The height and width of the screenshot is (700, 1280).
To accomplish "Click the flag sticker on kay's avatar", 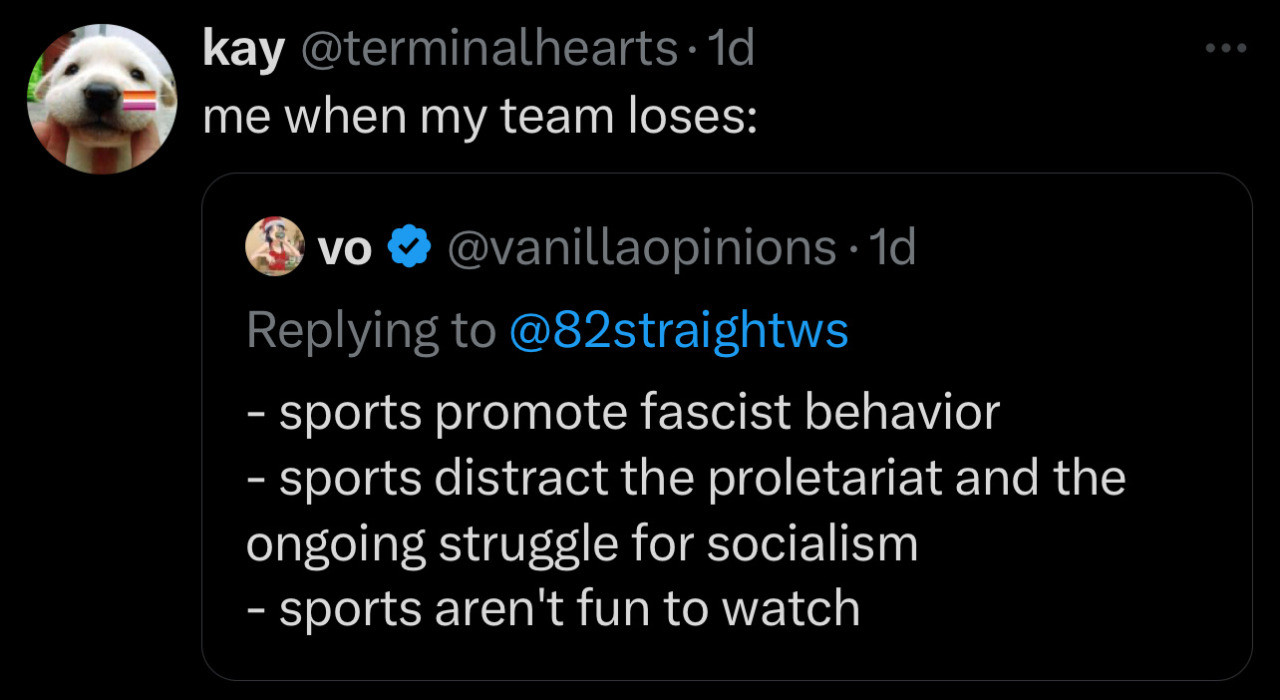I will click(x=139, y=99).
